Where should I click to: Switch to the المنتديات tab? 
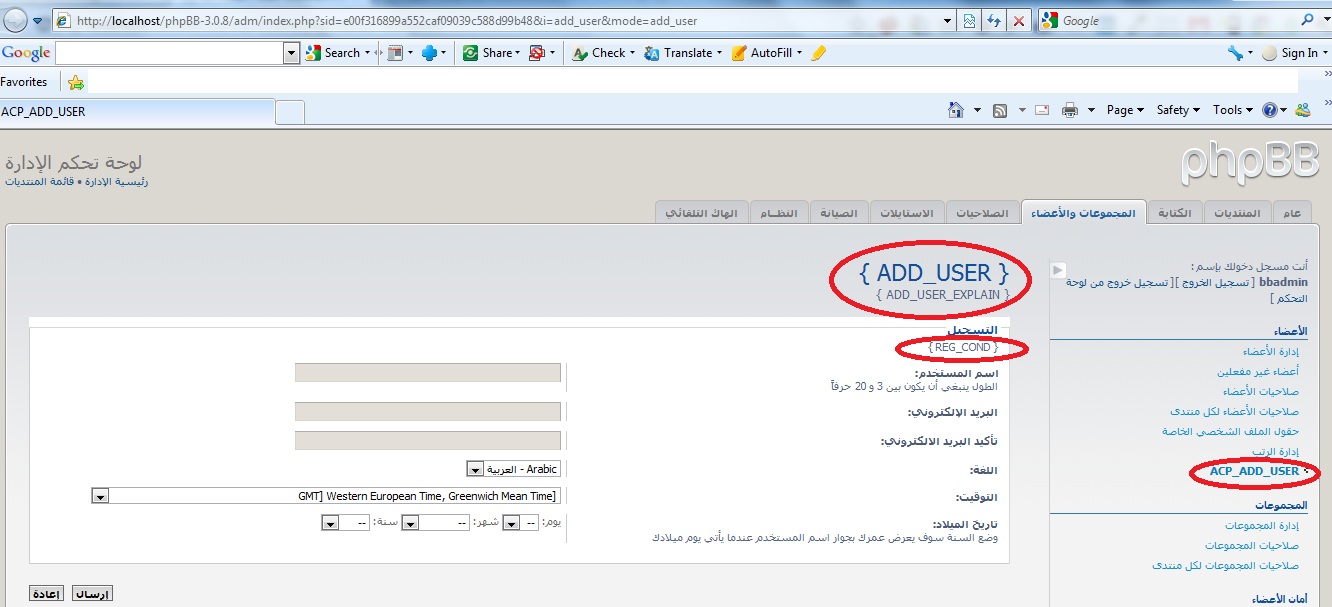pos(1237,213)
